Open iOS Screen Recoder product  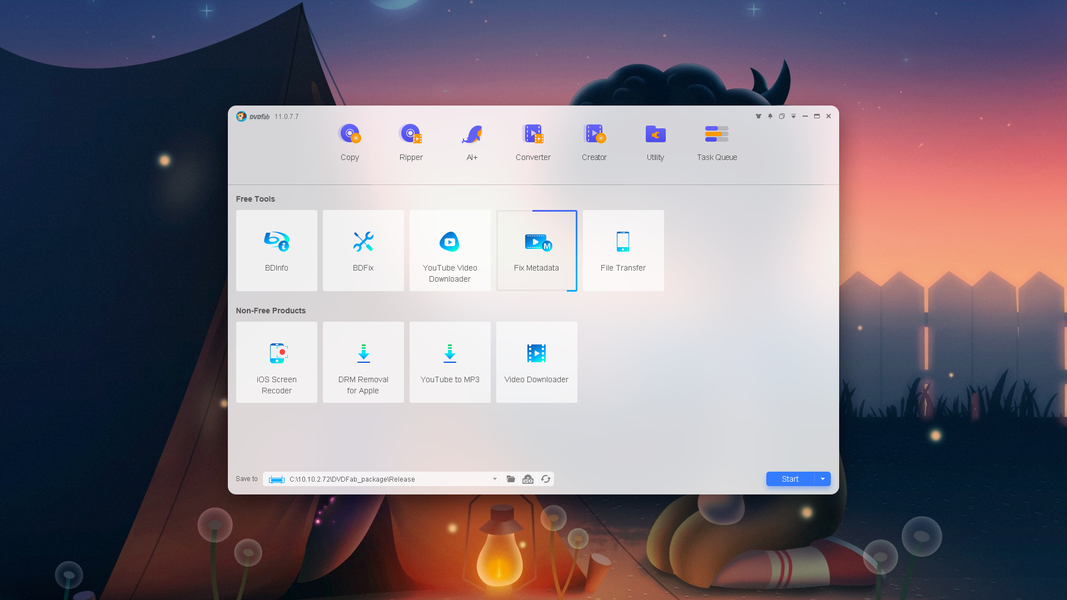pos(276,362)
